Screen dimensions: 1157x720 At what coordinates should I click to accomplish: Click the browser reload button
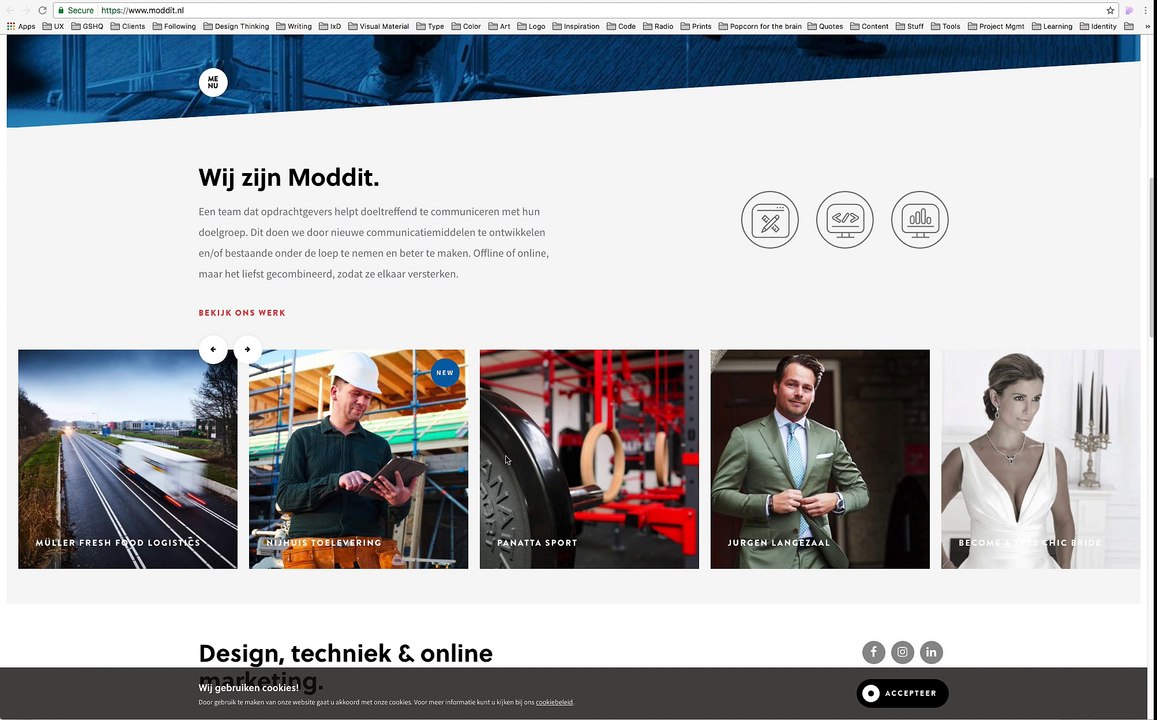click(43, 10)
